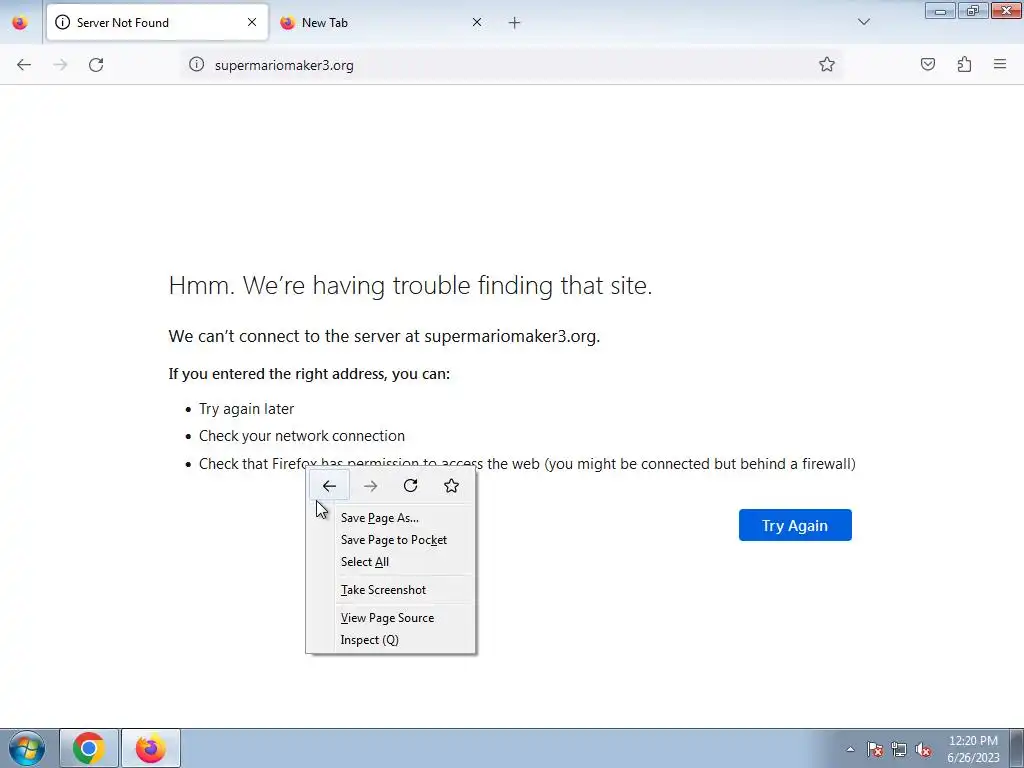Click the network status tray icon
Screen dimensions: 1024x768
click(x=899, y=749)
